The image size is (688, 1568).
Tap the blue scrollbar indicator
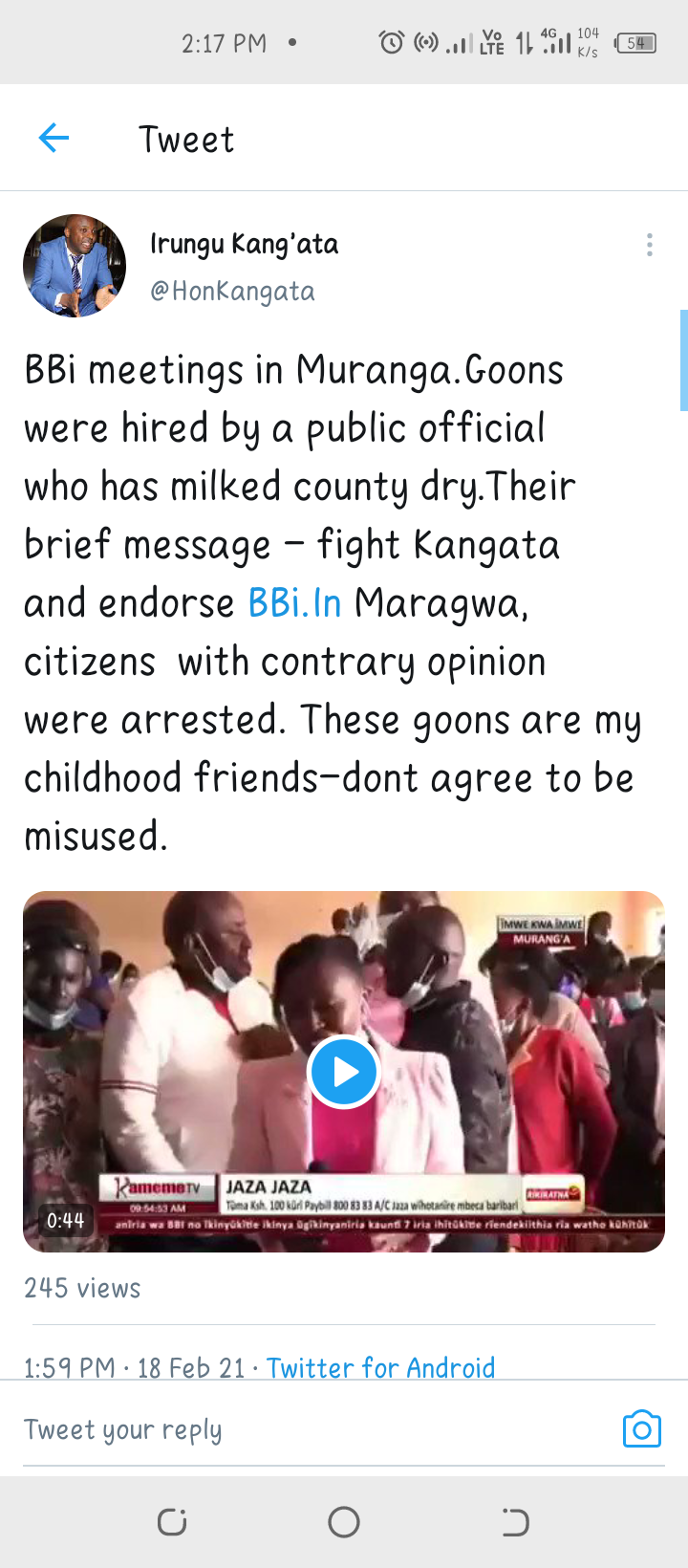(683, 360)
